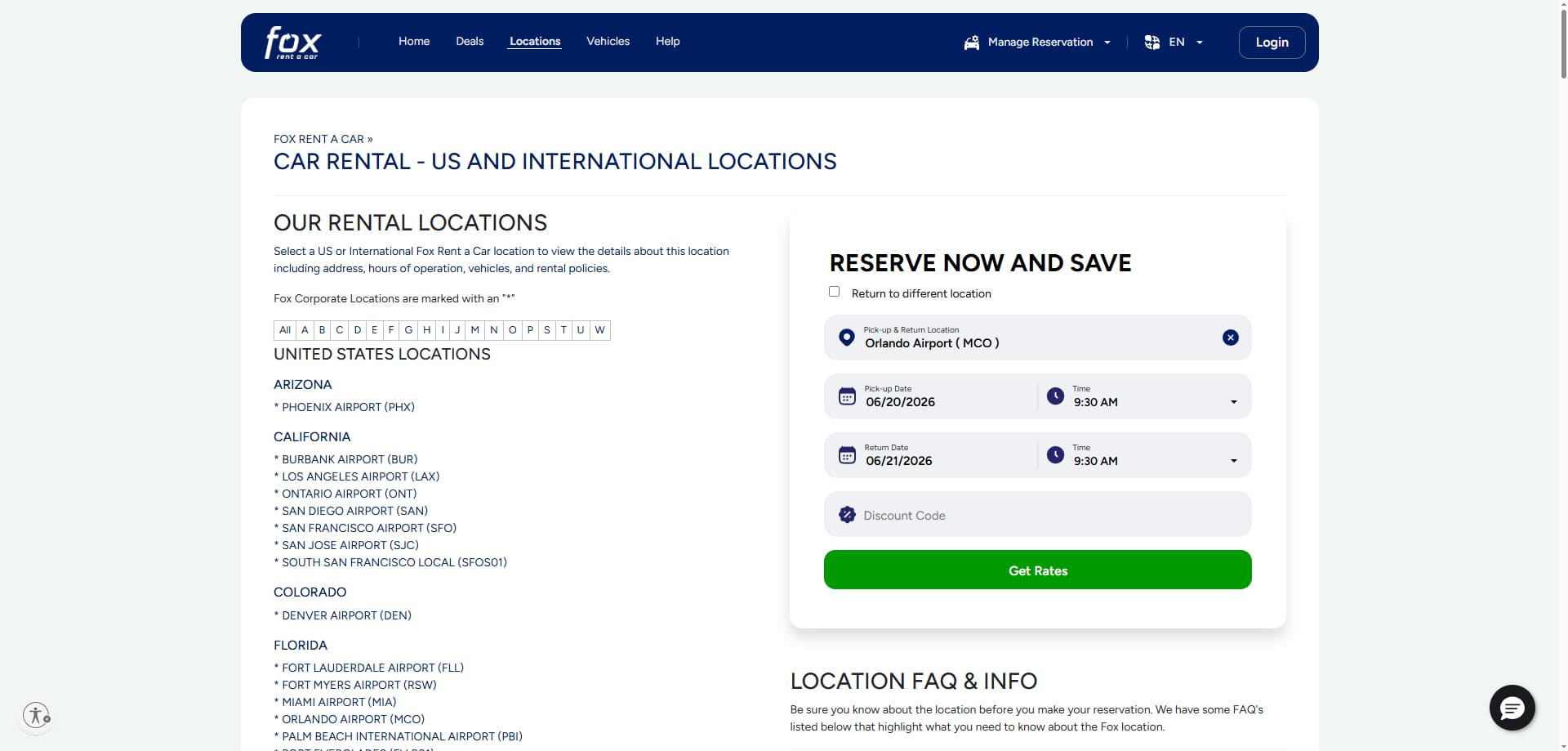Go to the Home menu item
The width and height of the screenshot is (1568, 751).
(x=414, y=42)
